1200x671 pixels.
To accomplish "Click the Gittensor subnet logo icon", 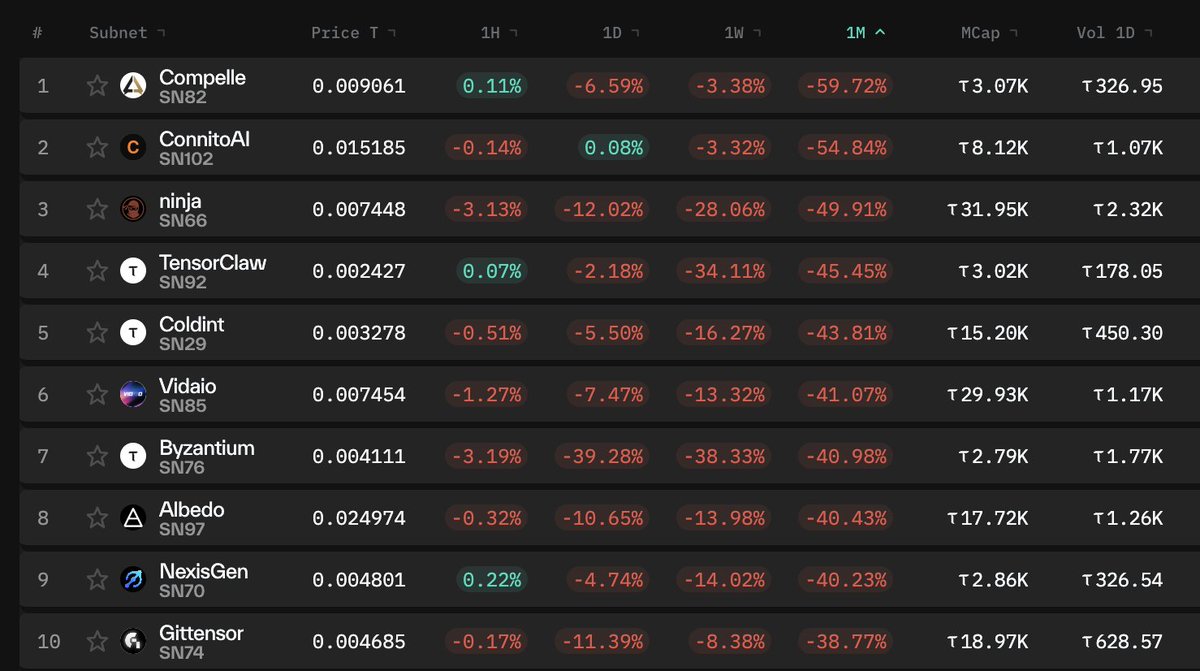I will pyautogui.click(x=133, y=642).
